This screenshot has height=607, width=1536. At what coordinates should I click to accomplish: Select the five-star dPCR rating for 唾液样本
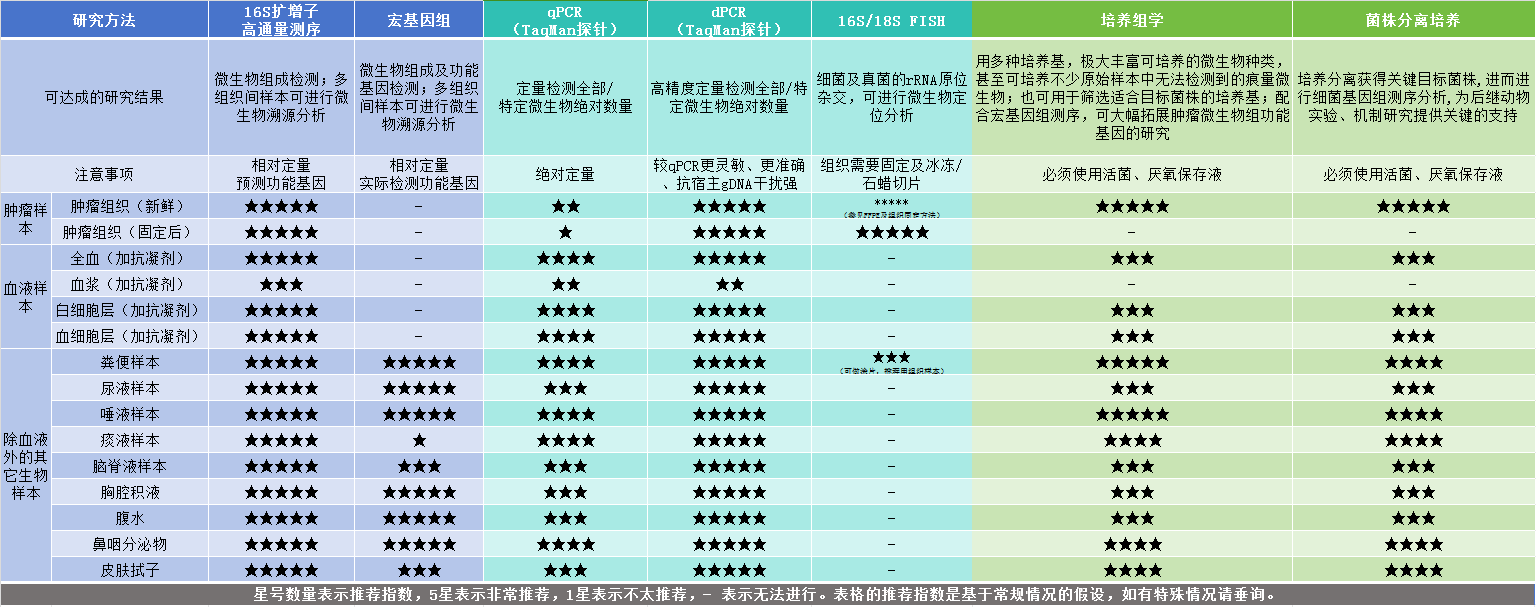(729, 414)
